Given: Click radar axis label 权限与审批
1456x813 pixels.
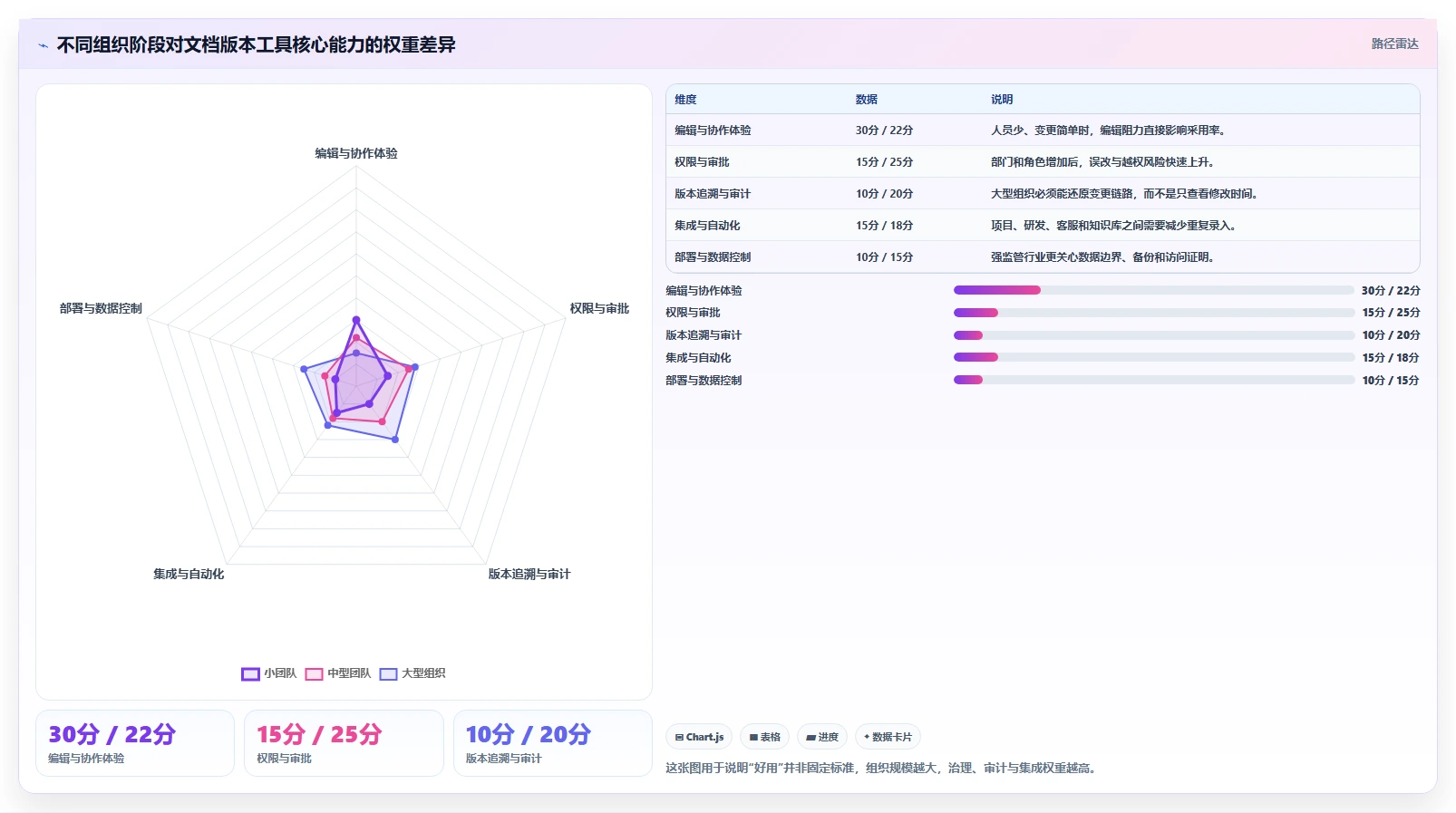Looking at the screenshot, I should [x=599, y=308].
